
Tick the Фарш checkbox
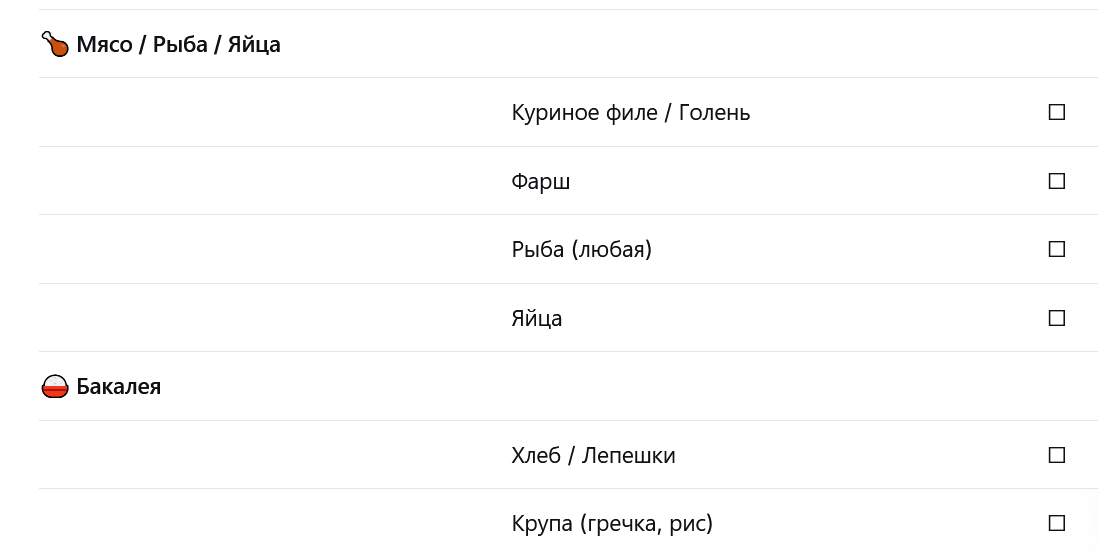(x=1056, y=181)
